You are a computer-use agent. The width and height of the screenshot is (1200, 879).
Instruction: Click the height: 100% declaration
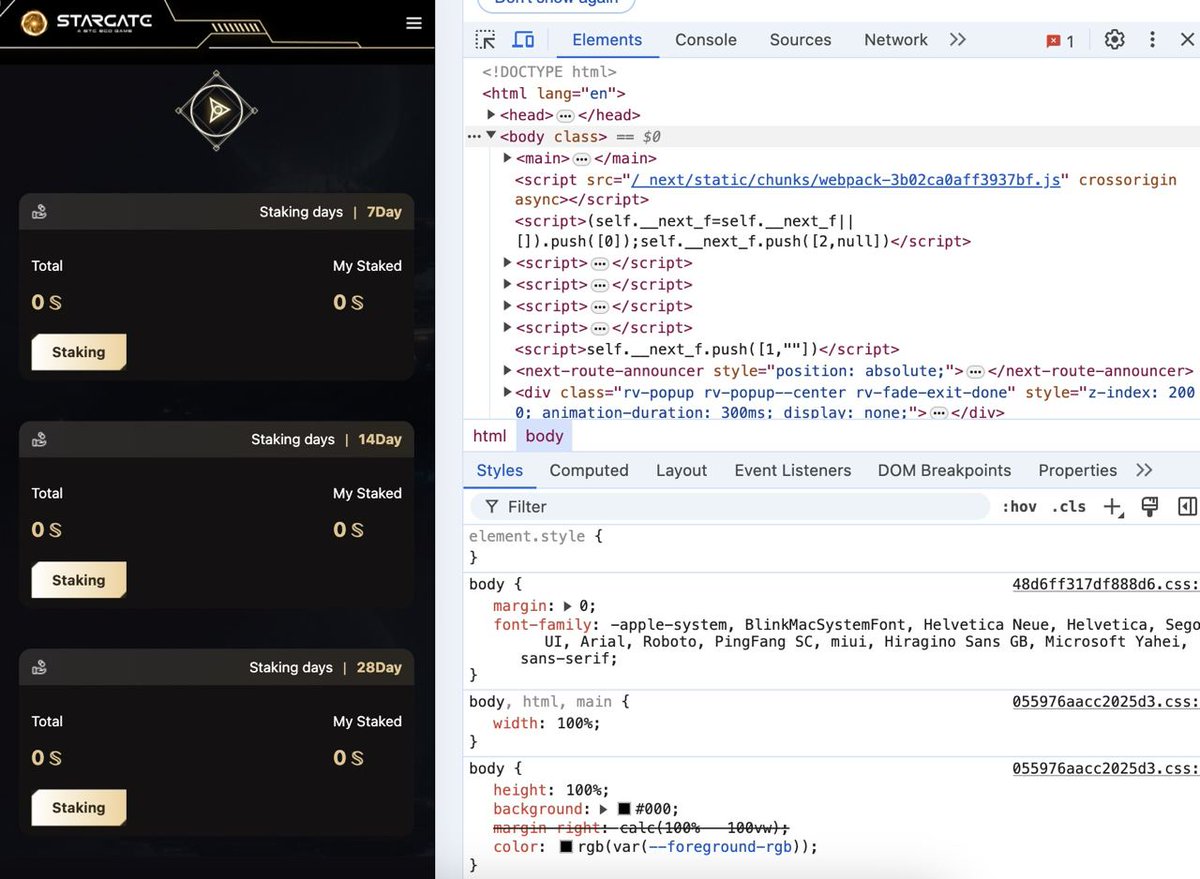[x=551, y=790]
